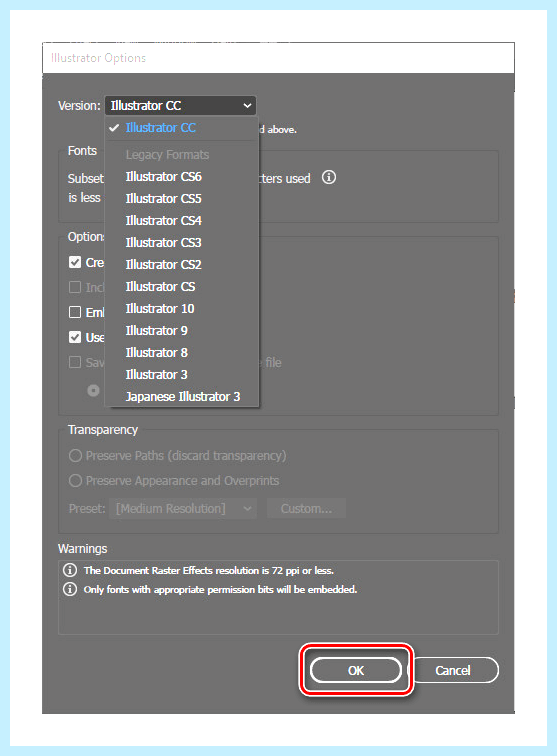Click the raster effects resolution warning icon
This screenshot has height=756, width=557.
pyautogui.click(x=70, y=570)
